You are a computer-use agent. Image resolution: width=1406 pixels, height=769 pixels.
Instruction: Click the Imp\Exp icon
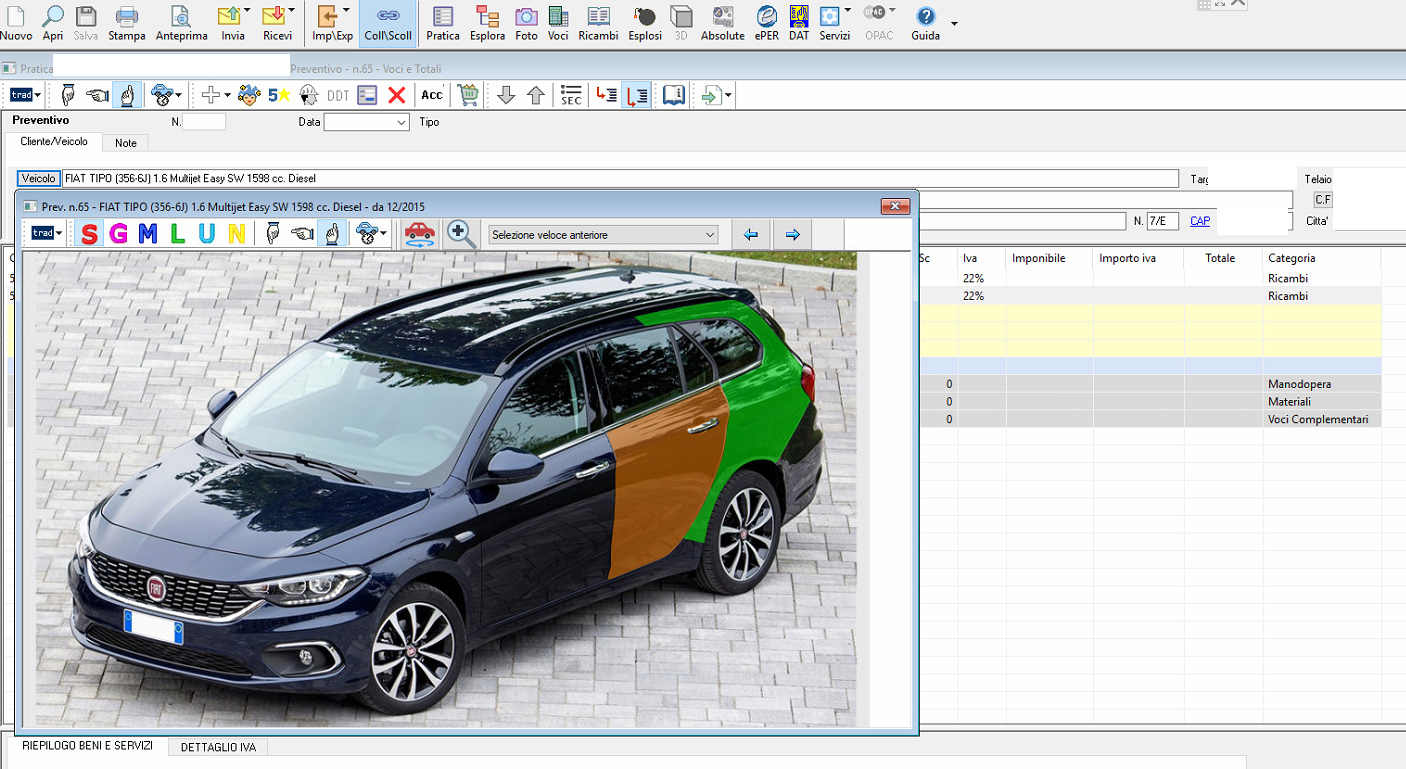(330, 23)
